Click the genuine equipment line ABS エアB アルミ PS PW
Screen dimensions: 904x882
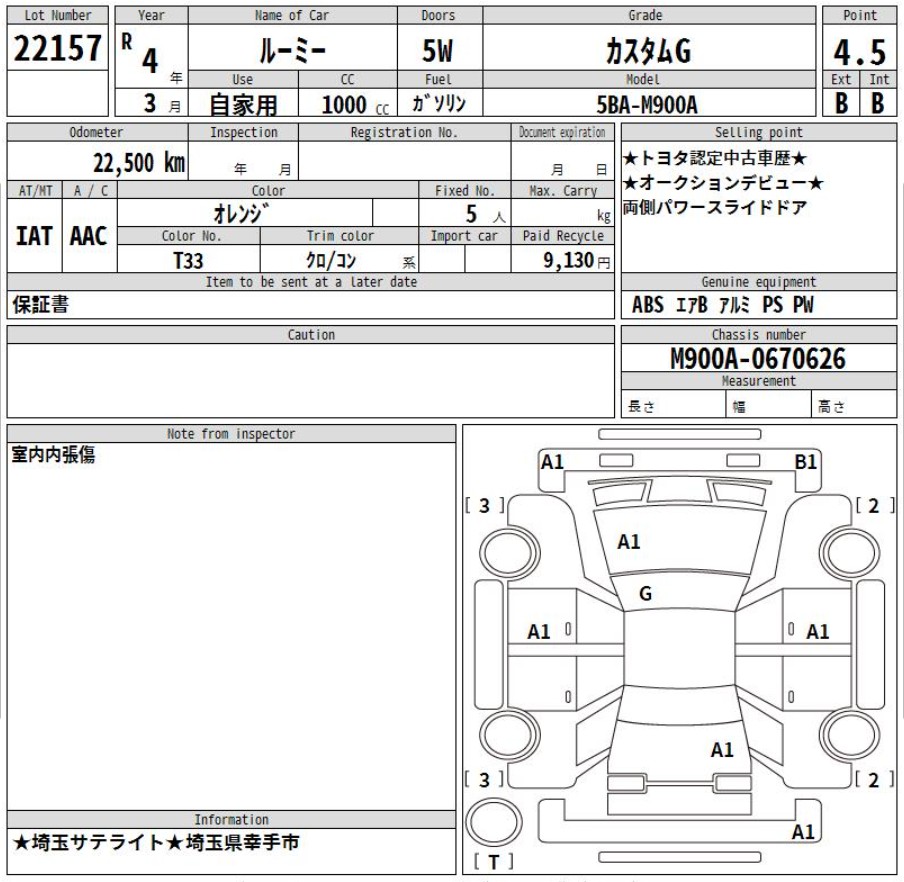point(722,304)
